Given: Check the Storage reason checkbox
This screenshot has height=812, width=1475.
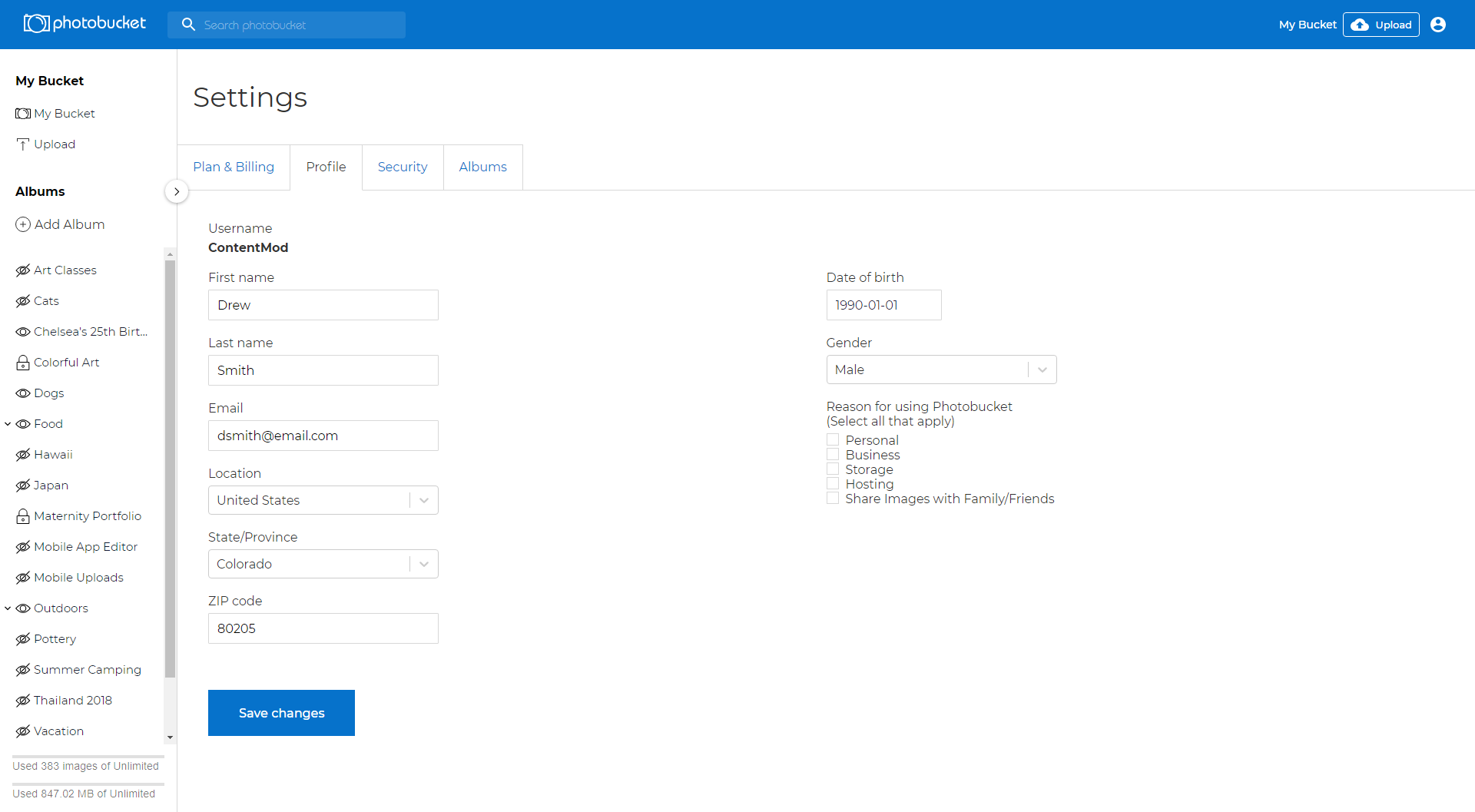Looking at the screenshot, I should 833,469.
